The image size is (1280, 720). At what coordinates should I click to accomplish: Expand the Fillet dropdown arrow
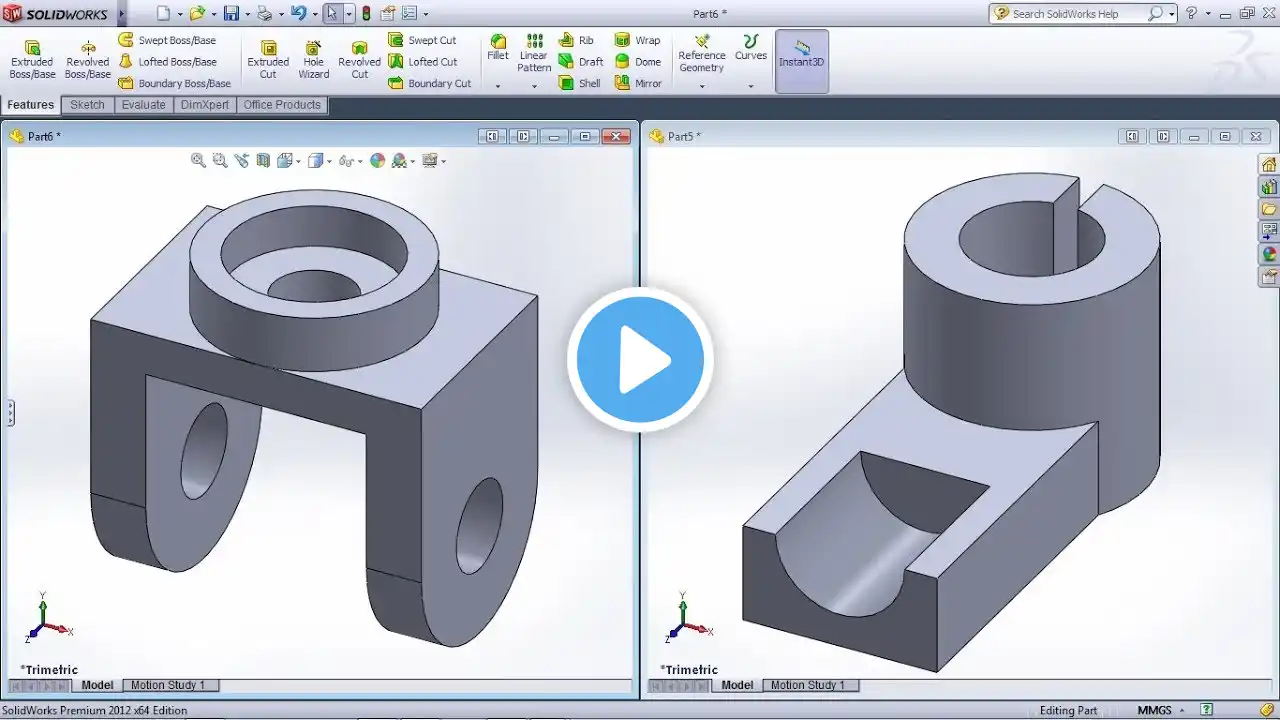click(498, 86)
